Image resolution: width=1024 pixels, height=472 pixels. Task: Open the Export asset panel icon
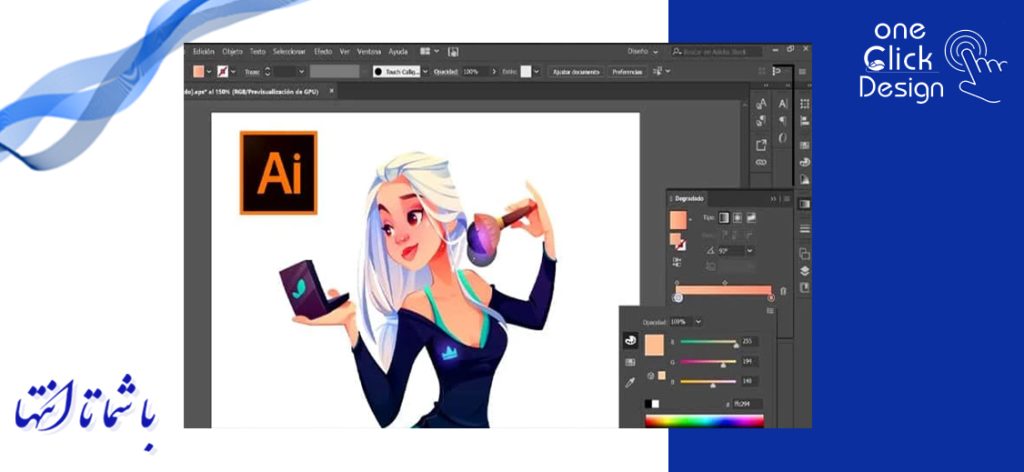[x=761, y=145]
